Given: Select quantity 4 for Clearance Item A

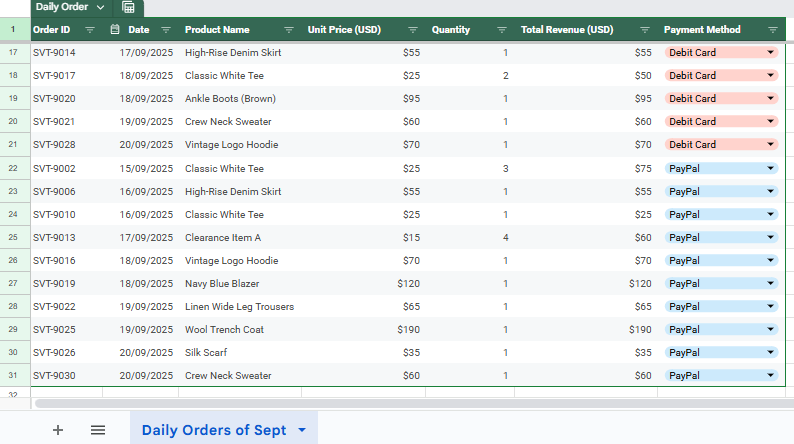Looking at the screenshot, I should pos(470,237).
